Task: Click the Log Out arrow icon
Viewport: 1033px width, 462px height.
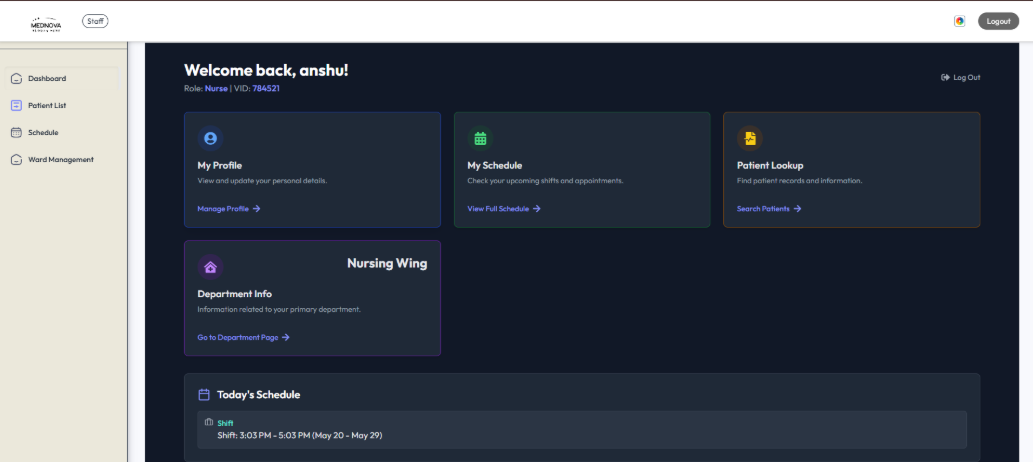Action: 945,78
